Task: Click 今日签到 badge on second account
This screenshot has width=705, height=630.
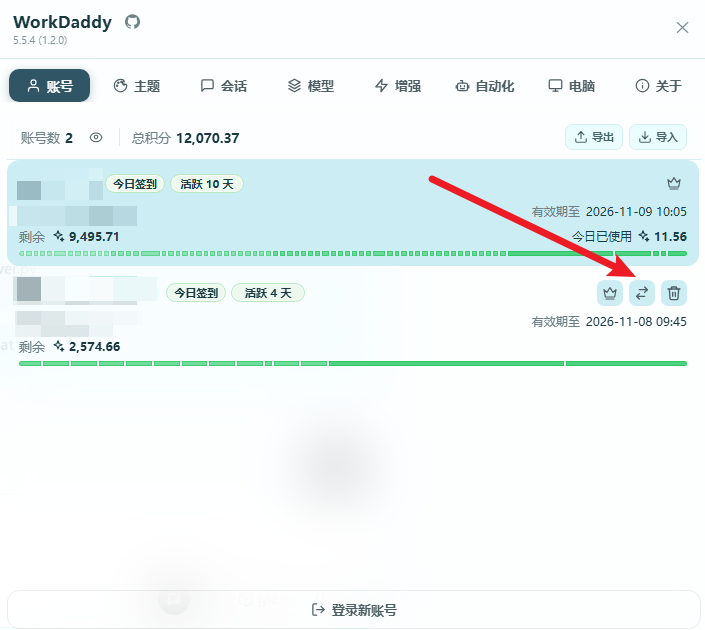Action: tap(196, 293)
